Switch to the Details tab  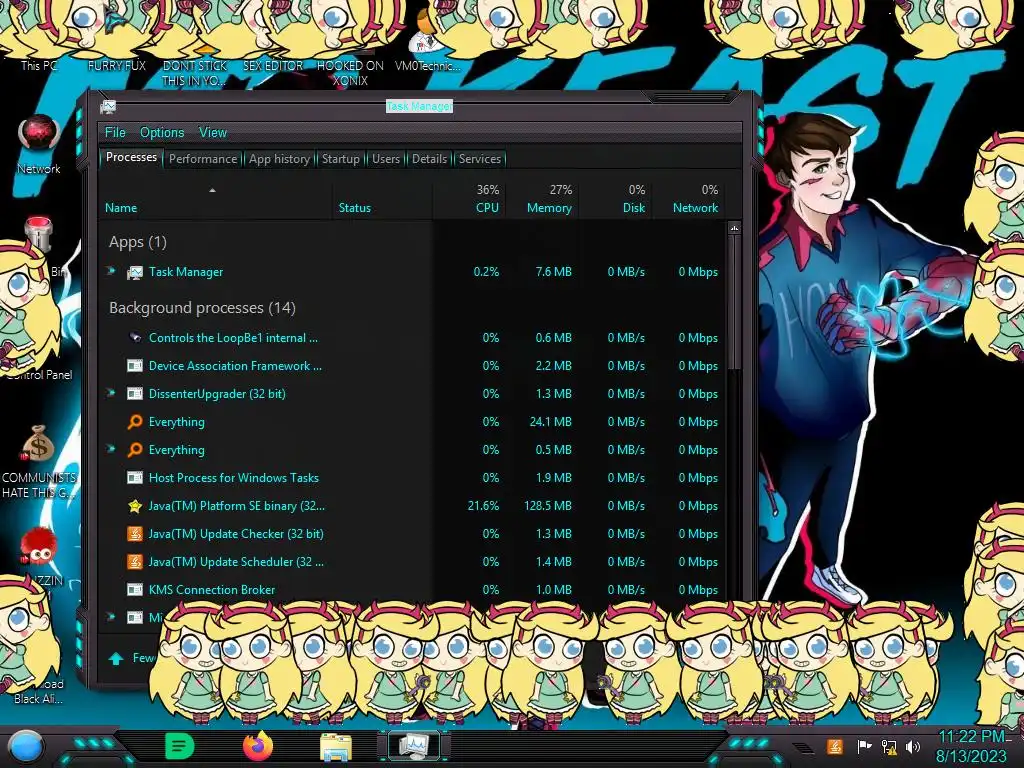pyautogui.click(x=430, y=159)
